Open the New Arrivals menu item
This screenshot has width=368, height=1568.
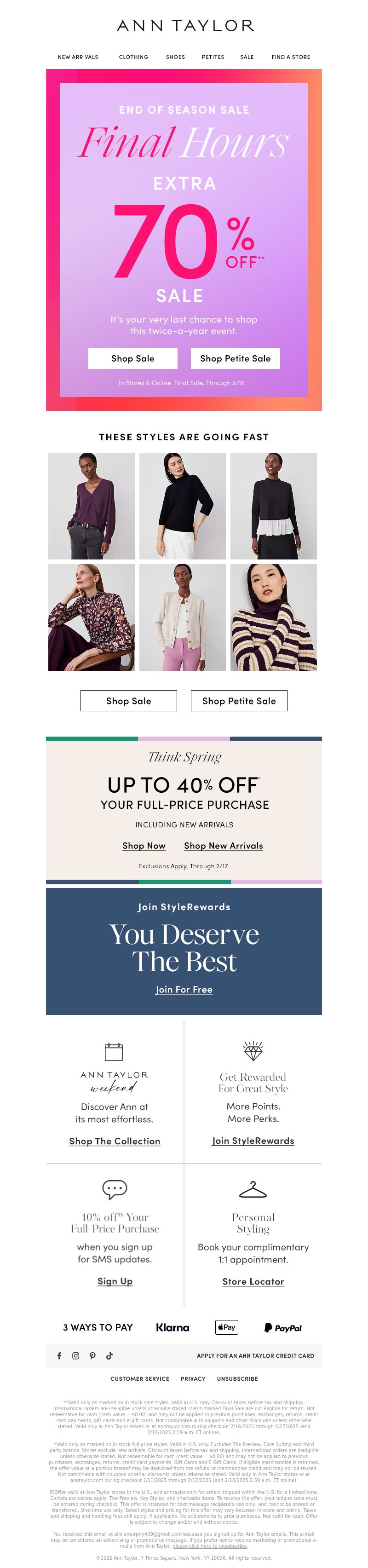(x=78, y=57)
